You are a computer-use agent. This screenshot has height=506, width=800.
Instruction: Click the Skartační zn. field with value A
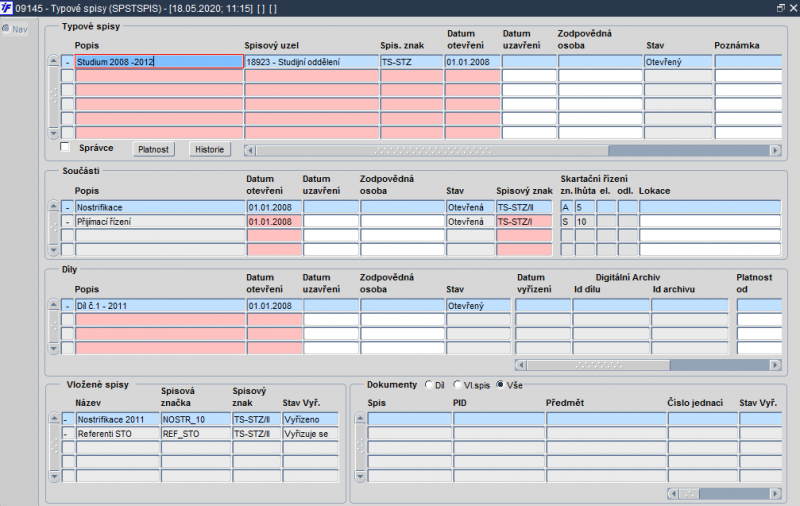pyautogui.click(x=567, y=207)
